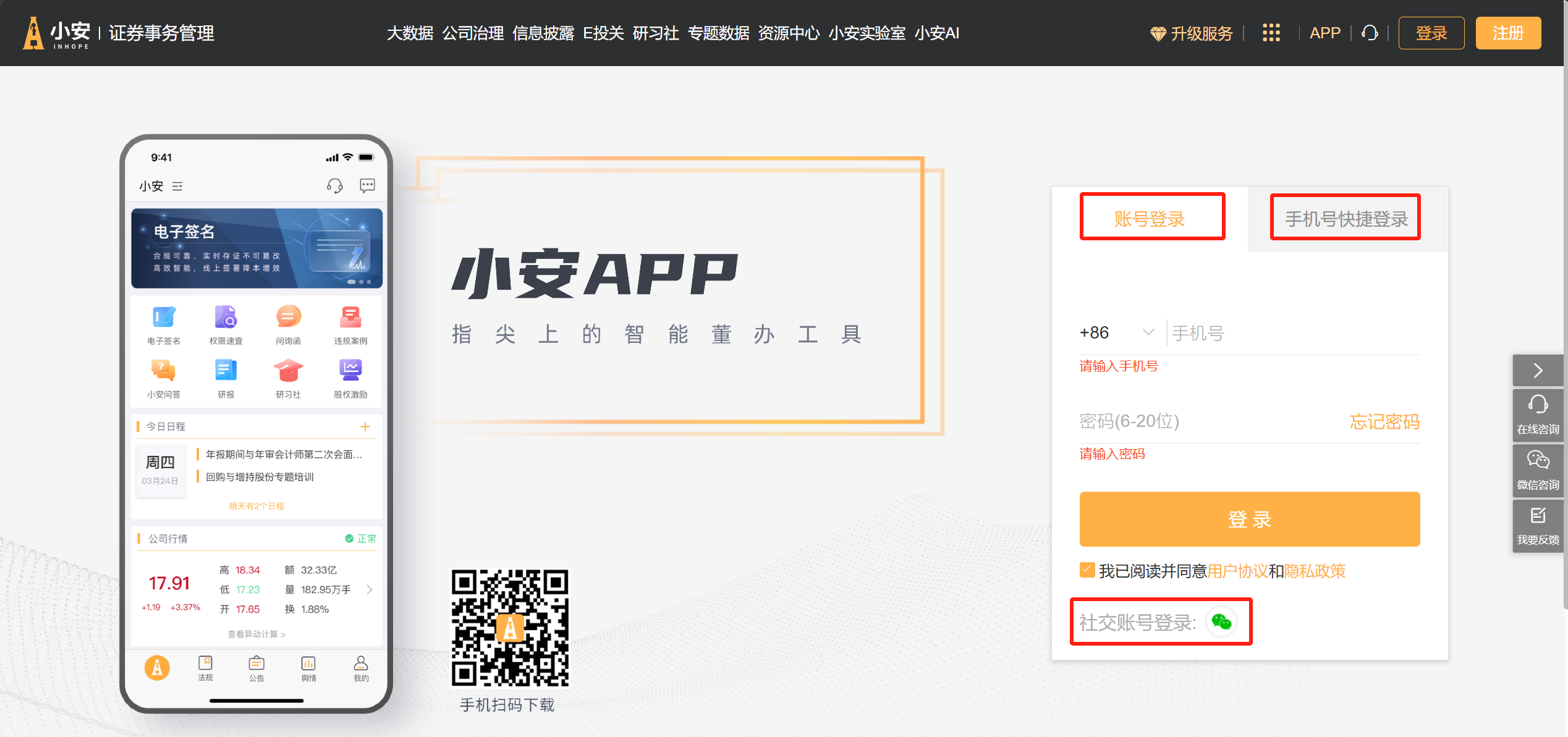The width and height of the screenshot is (1568, 737).
Task: Click the 小安问答 icon in the phone
Action: (x=163, y=370)
